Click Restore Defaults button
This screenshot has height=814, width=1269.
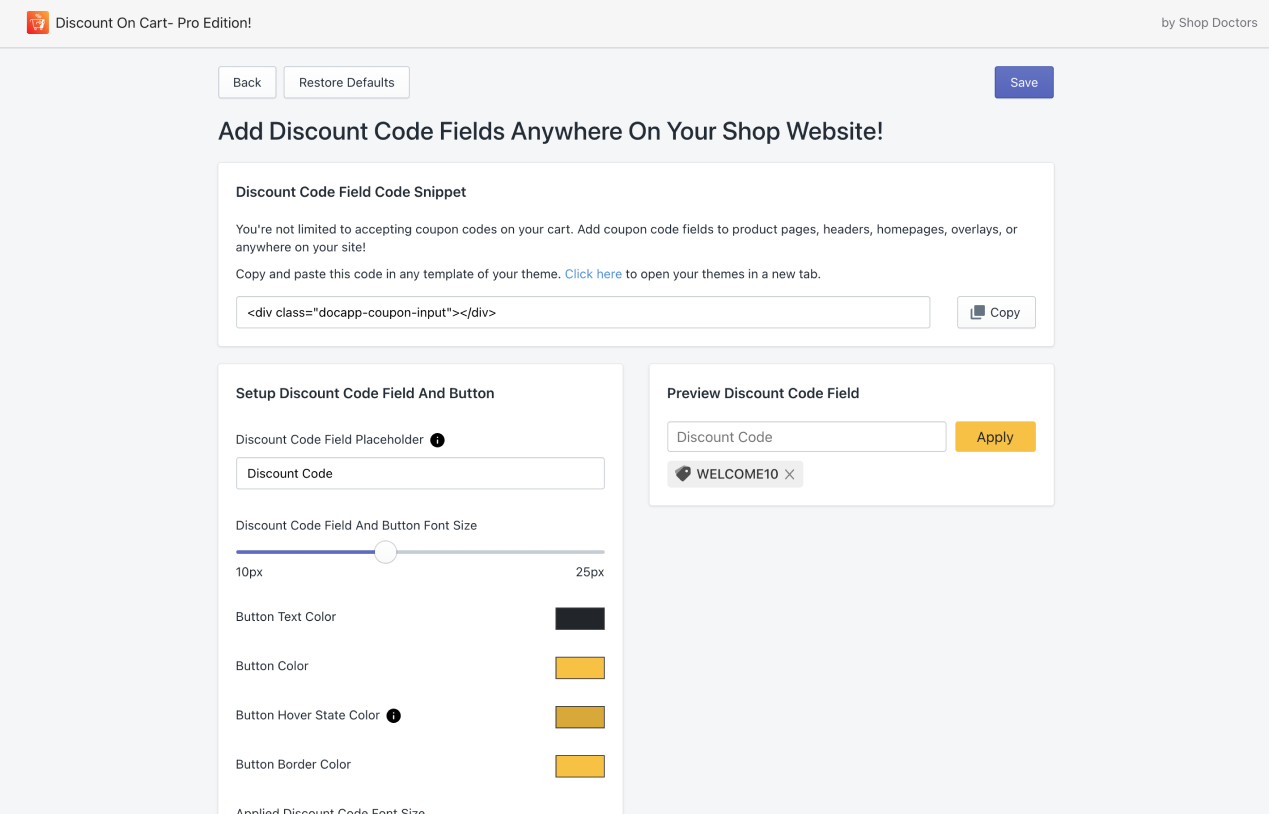click(x=346, y=82)
